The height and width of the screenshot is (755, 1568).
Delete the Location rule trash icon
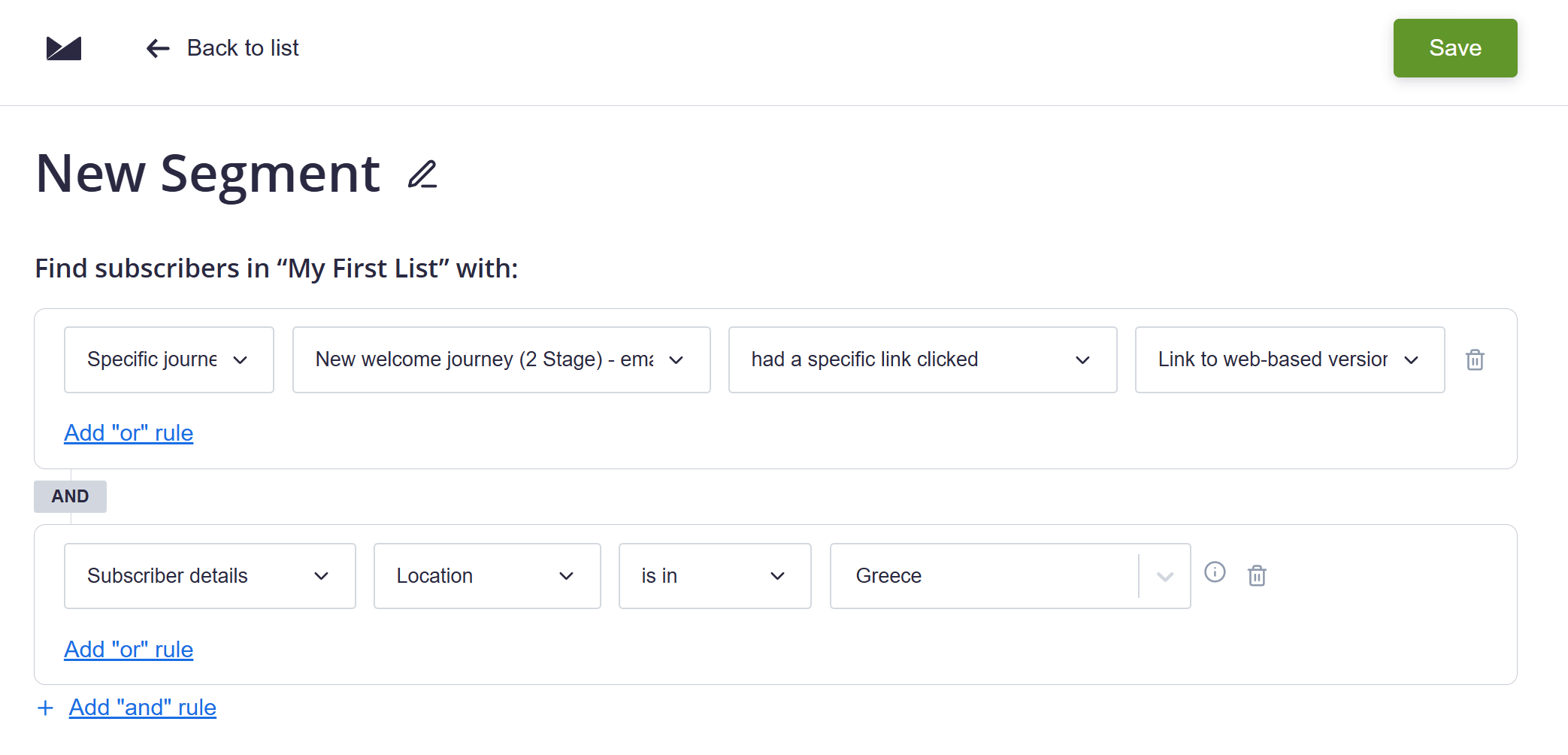click(1257, 576)
